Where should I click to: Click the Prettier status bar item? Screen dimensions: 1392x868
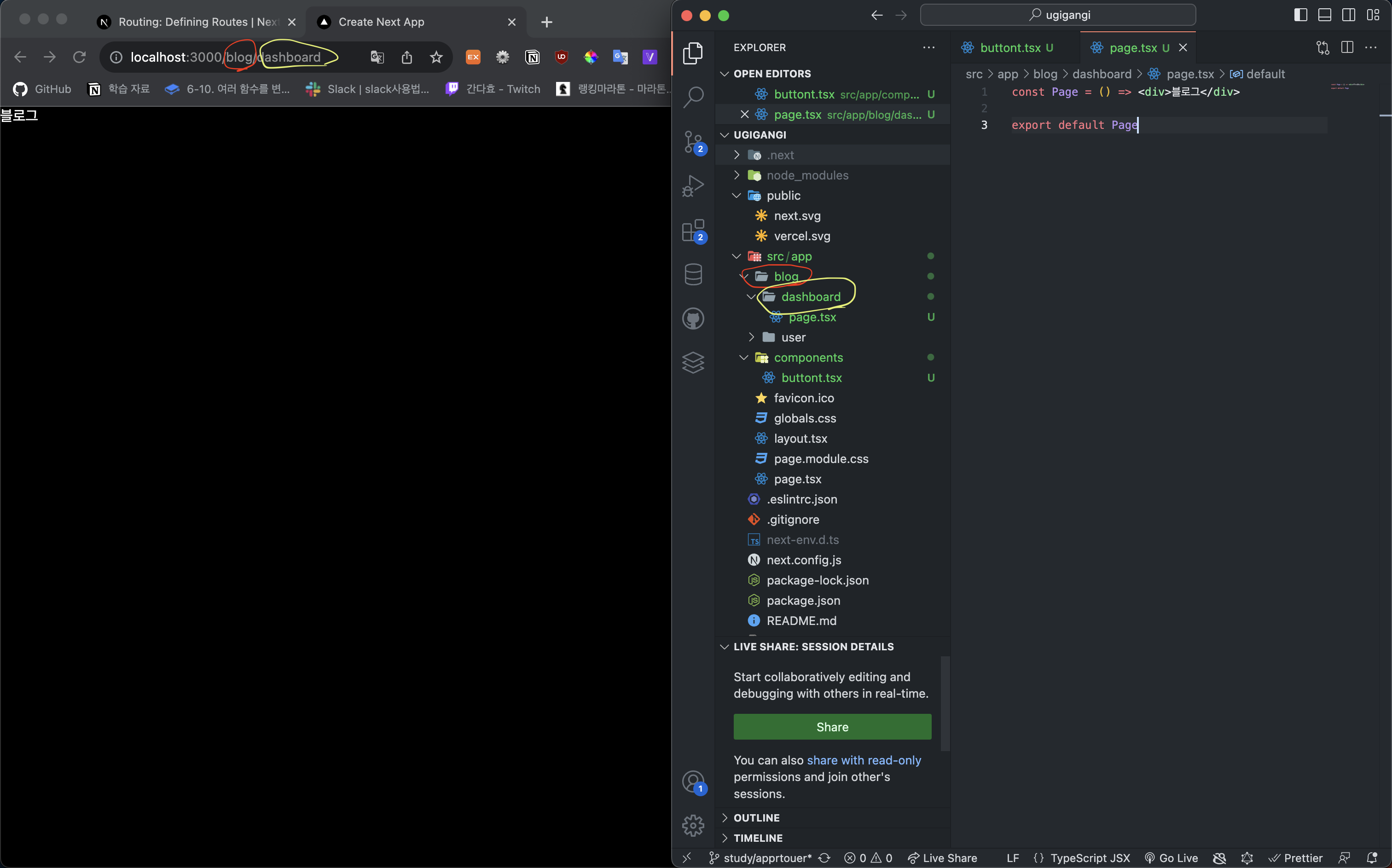[x=1295, y=858]
